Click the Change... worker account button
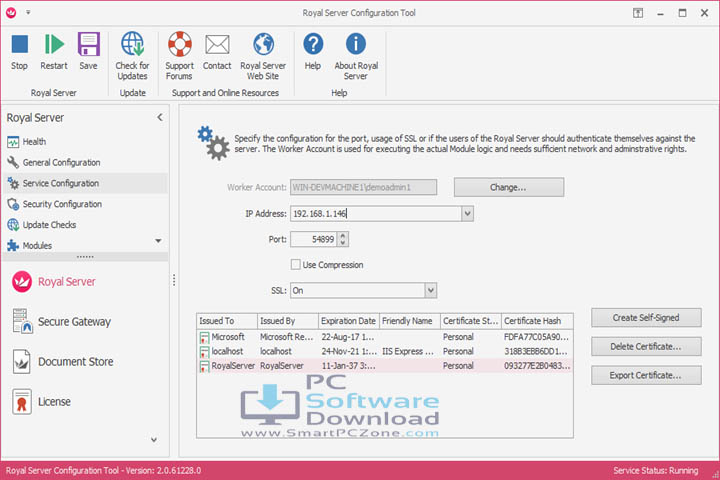This screenshot has width=720, height=480. pyautogui.click(x=509, y=187)
